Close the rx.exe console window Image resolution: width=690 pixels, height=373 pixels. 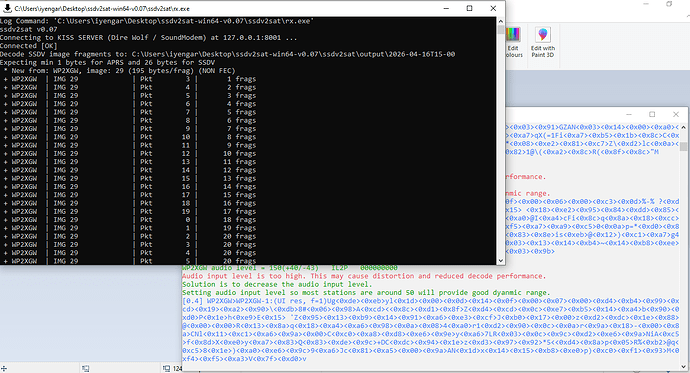pyautogui.click(x=493, y=8)
